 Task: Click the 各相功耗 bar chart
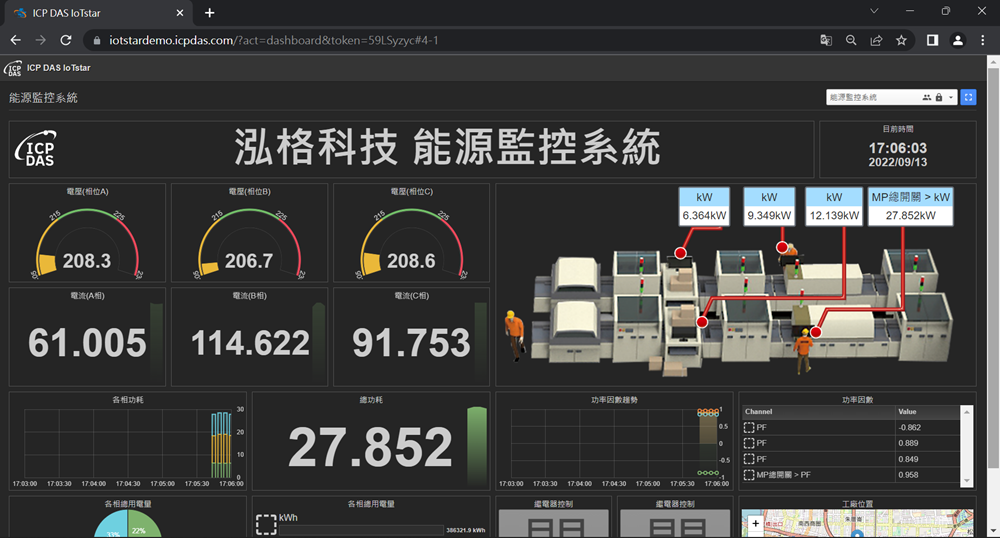tap(128, 445)
